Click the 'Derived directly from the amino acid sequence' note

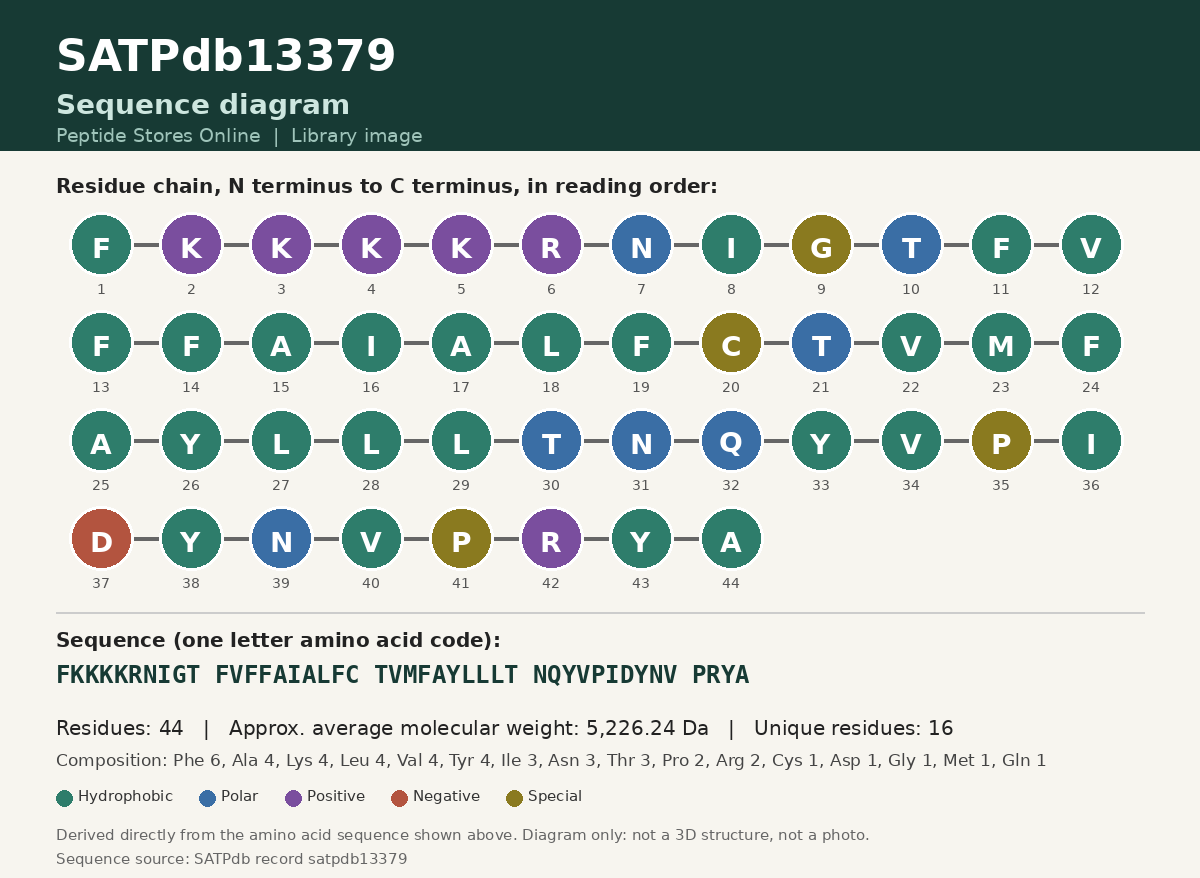tap(463, 835)
